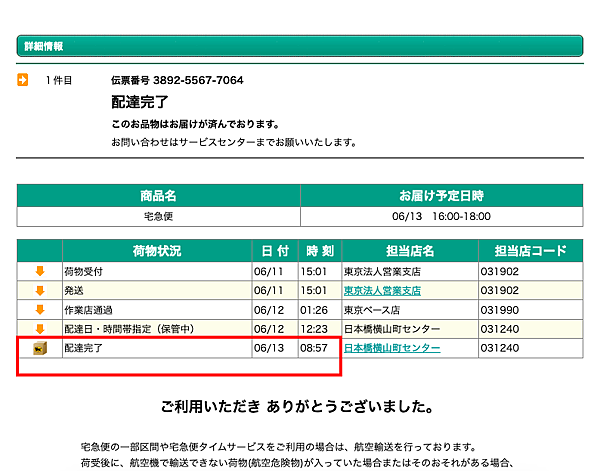Click the 配達完了 cell in the status table
The width and height of the screenshot is (600, 471).
coord(157,348)
